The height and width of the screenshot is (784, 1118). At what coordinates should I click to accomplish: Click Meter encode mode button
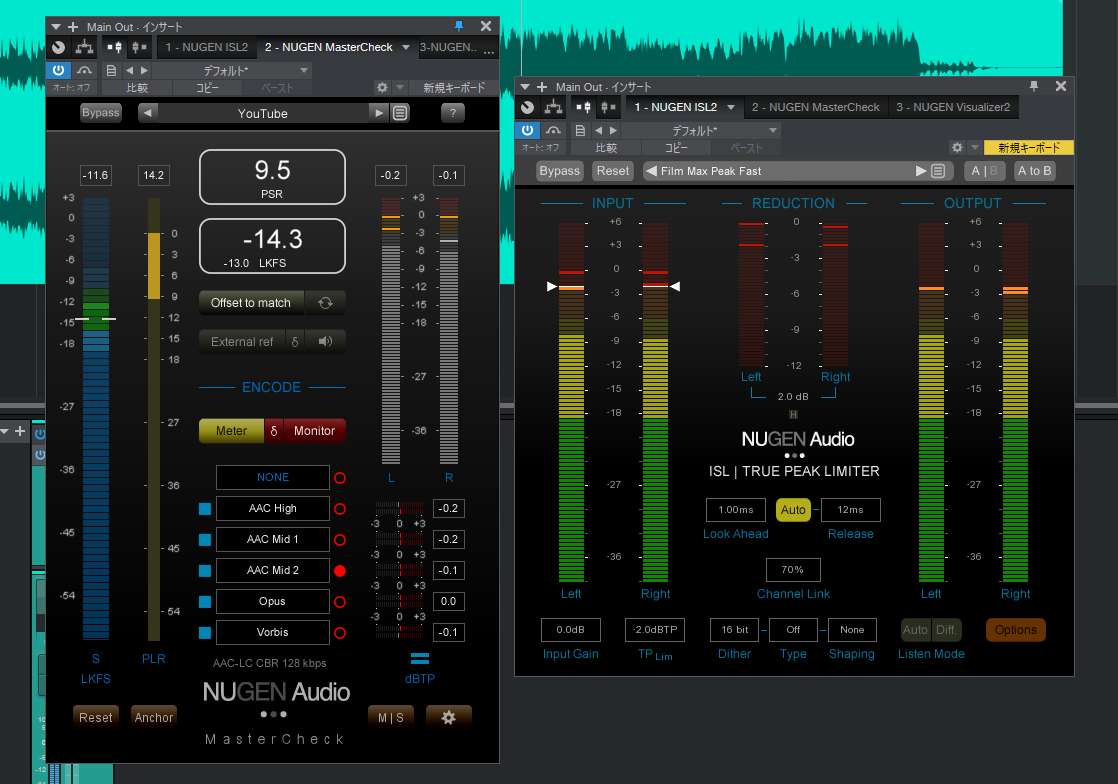[x=232, y=430]
